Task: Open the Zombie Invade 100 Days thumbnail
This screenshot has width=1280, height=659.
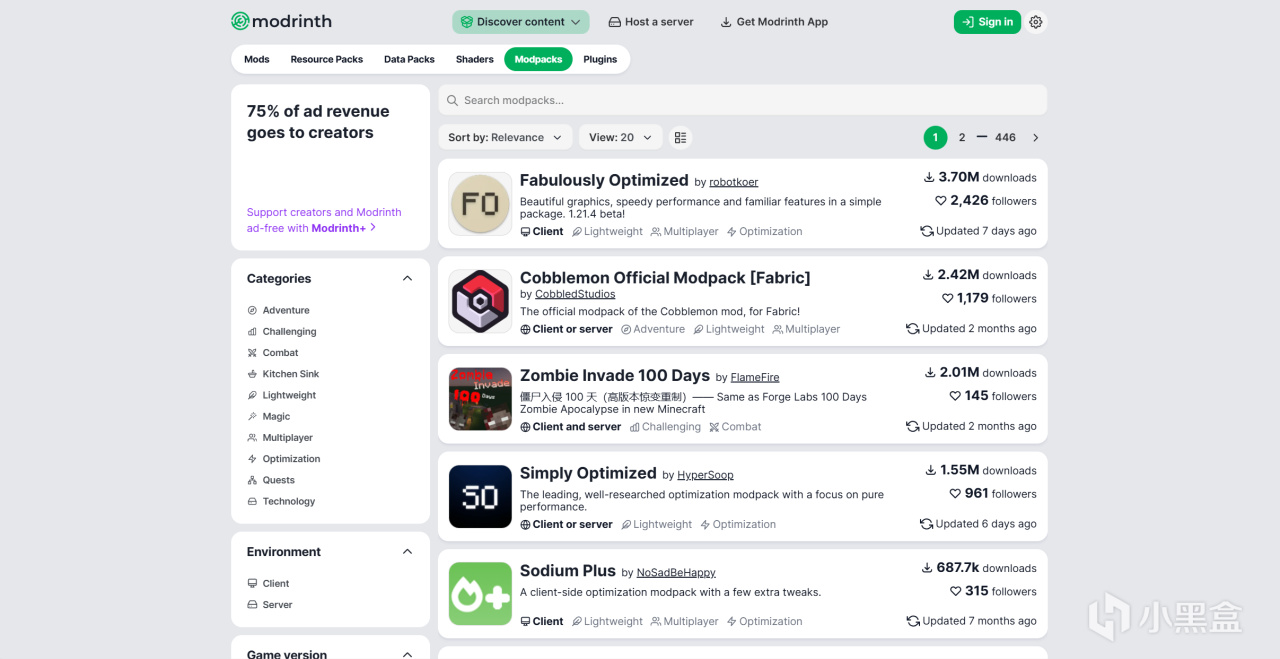Action: (480, 399)
